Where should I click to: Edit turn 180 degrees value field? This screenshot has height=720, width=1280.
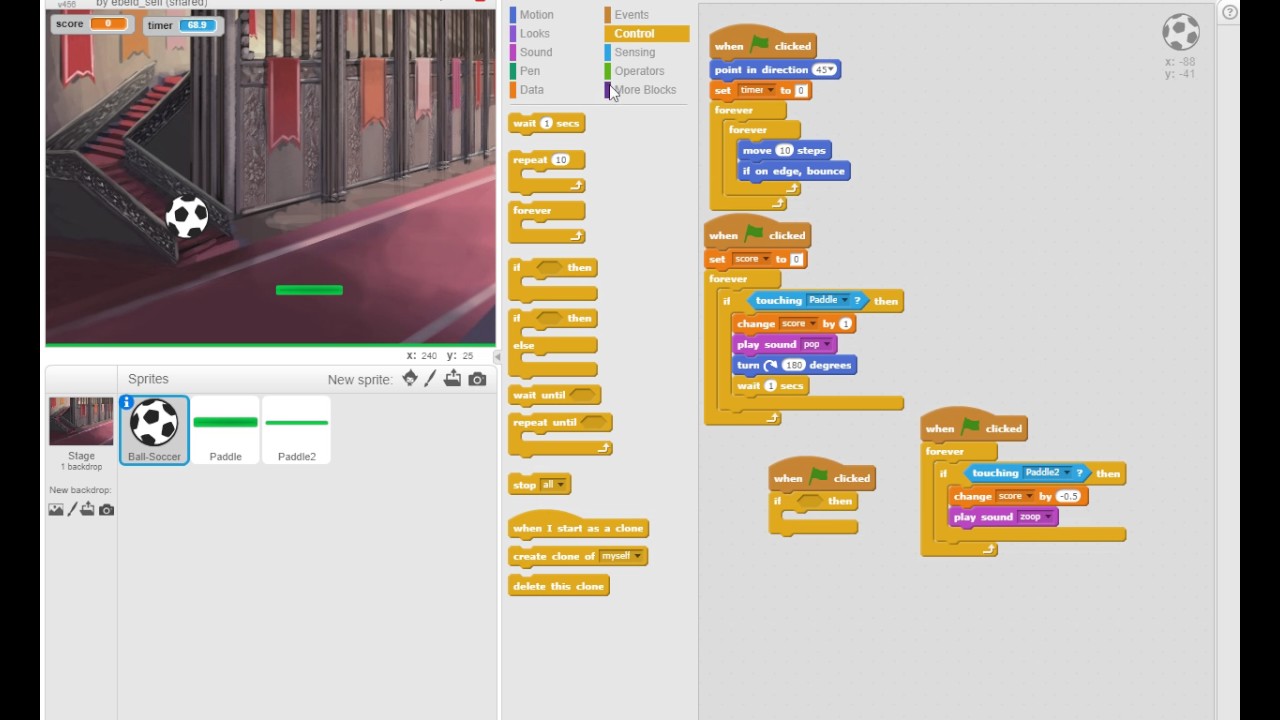794,365
